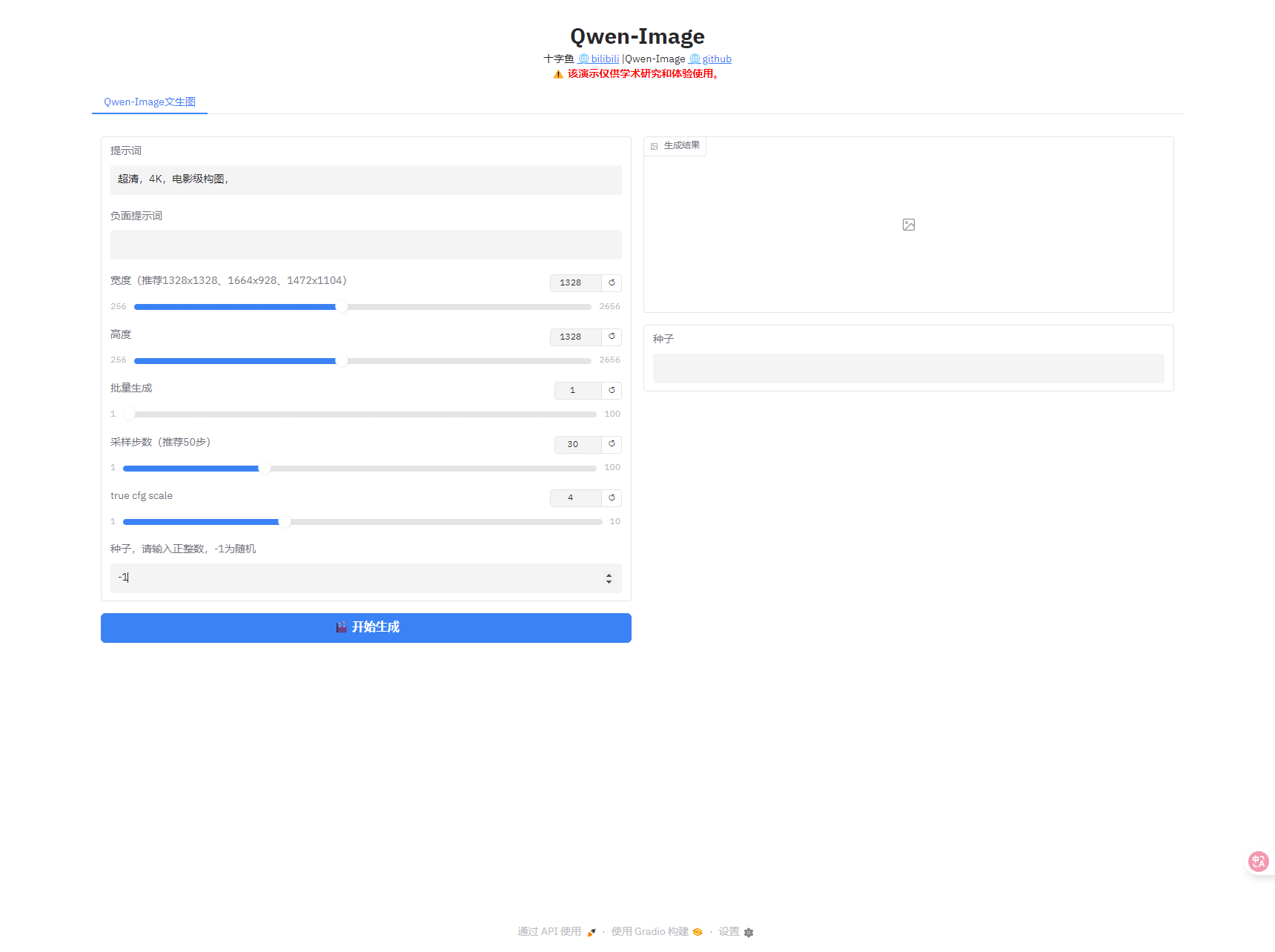Click the batch count number box showing 1
Screen dimensions: 1275x952
tap(578, 390)
